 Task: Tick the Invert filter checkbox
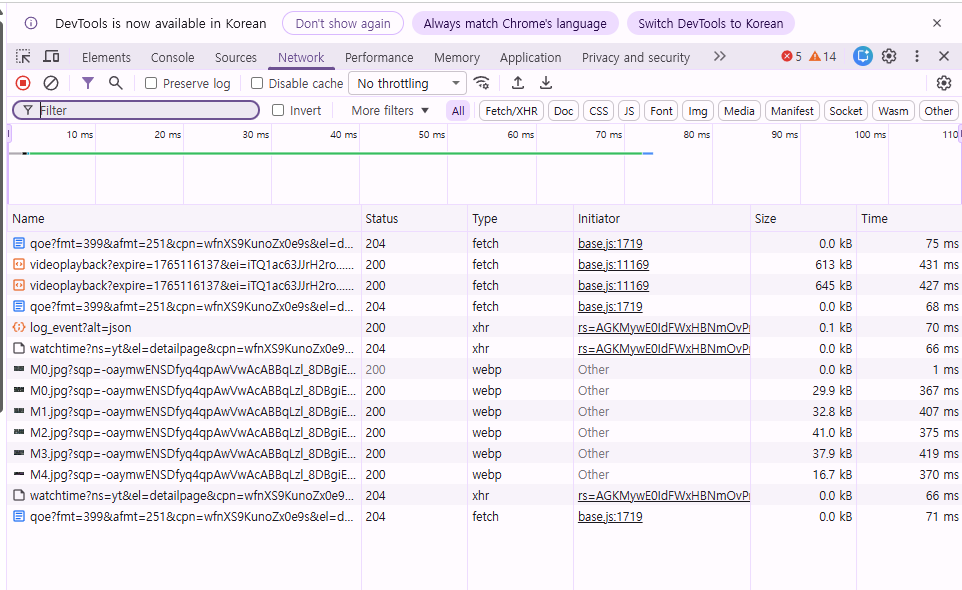pyautogui.click(x=278, y=110)
